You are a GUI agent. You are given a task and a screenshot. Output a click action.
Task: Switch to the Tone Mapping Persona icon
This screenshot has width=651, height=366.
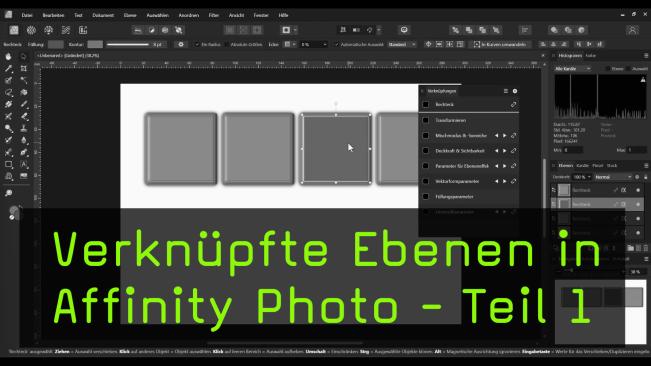click(x=66, y=30)
